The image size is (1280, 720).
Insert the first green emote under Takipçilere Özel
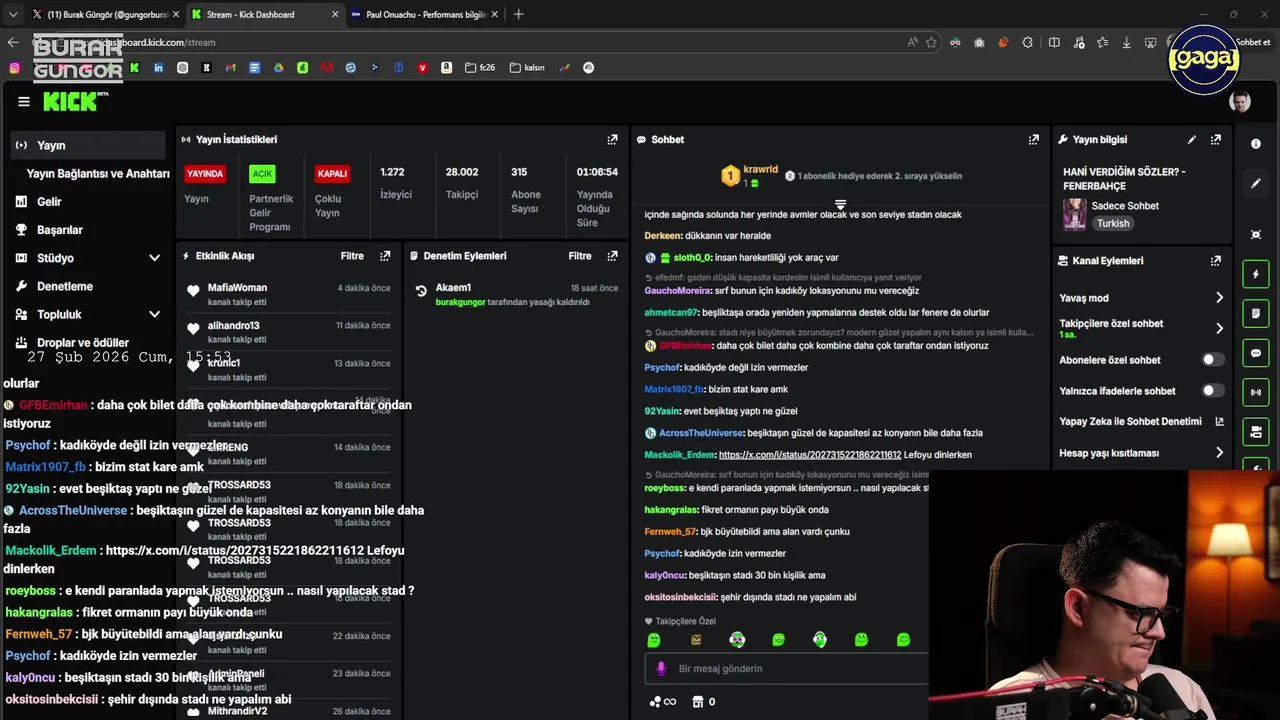pos(654,640)
